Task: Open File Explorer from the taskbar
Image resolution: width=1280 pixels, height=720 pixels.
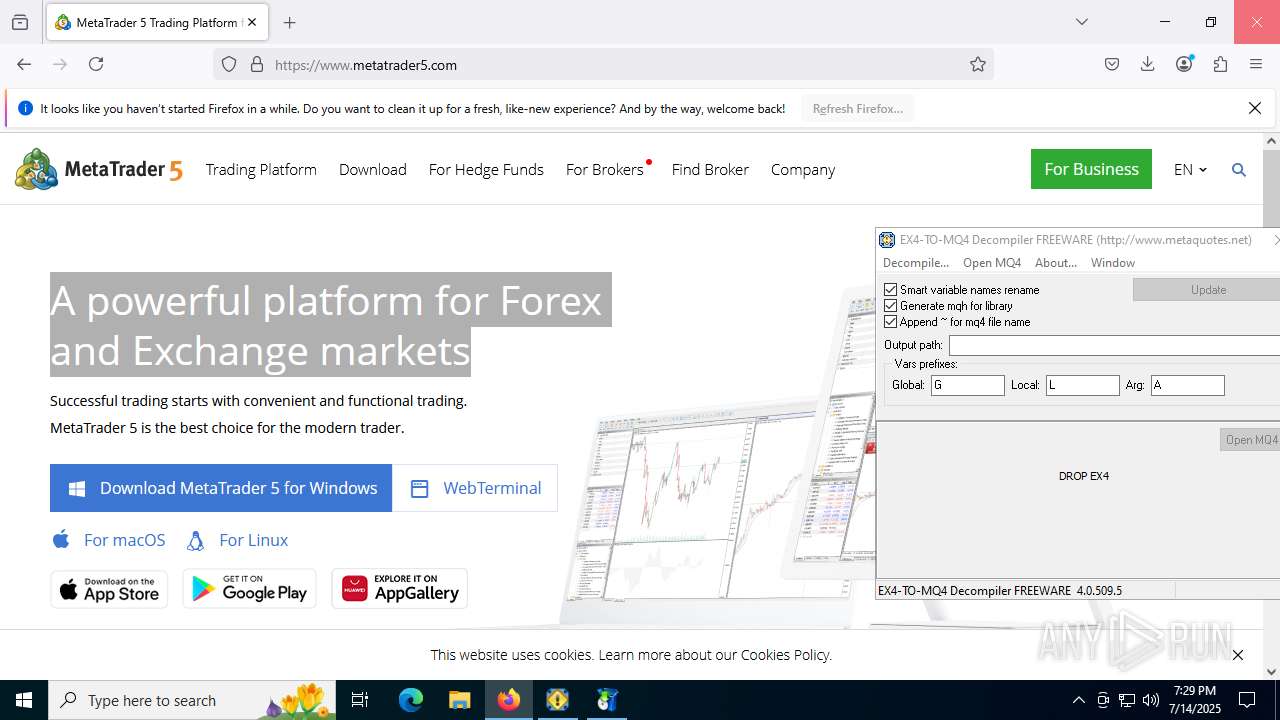Action: point(459,700)
